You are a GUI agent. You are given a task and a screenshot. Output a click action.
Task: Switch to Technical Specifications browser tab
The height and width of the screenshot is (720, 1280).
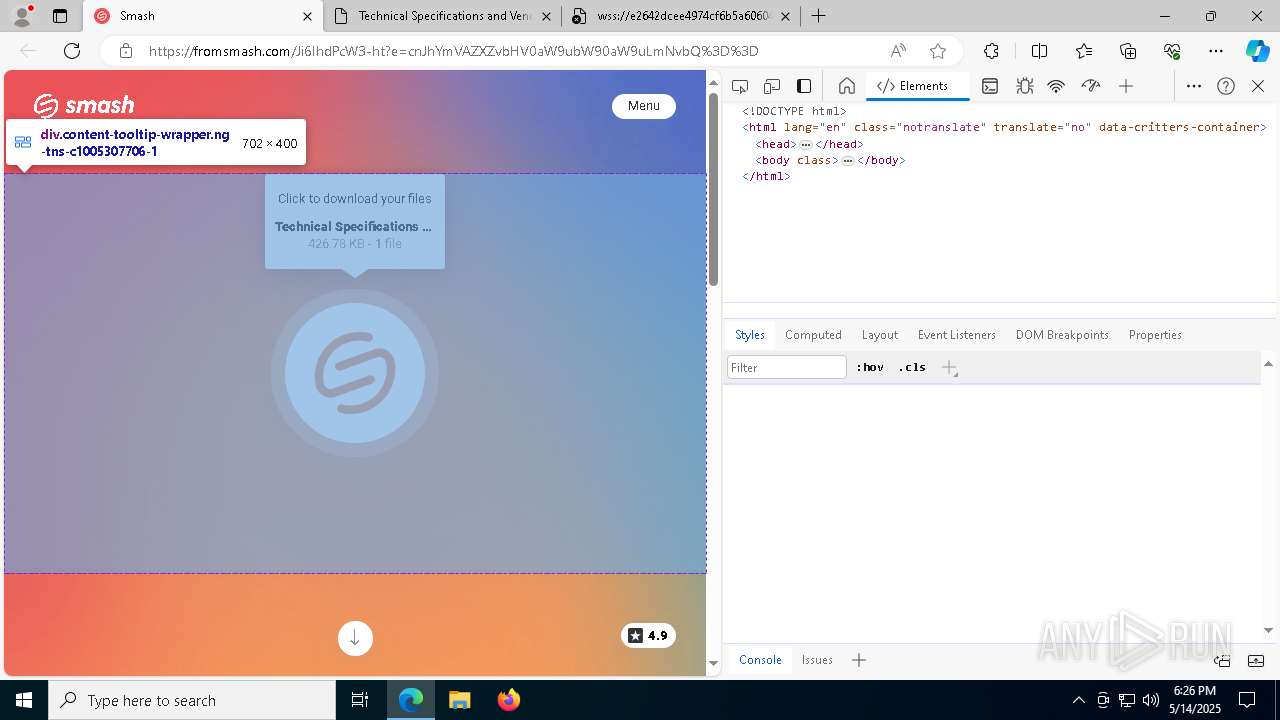tap(443, 16)
